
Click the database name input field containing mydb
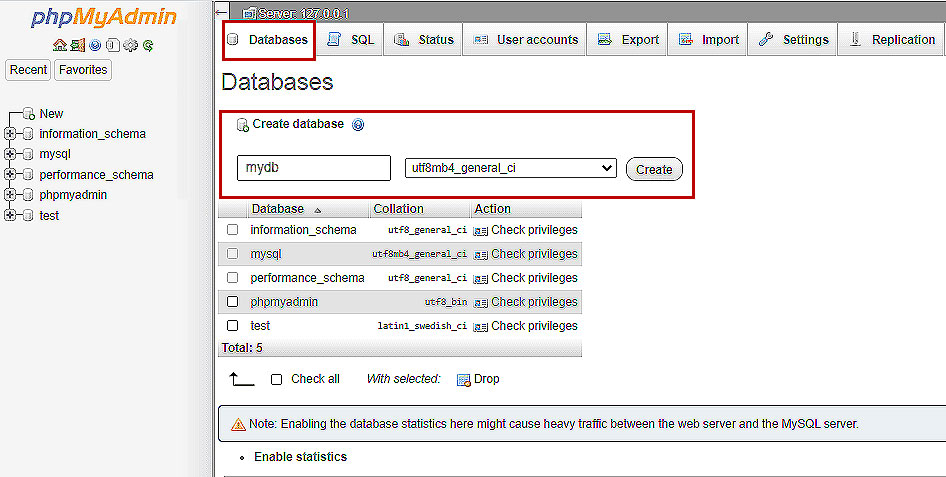point(314,168)
